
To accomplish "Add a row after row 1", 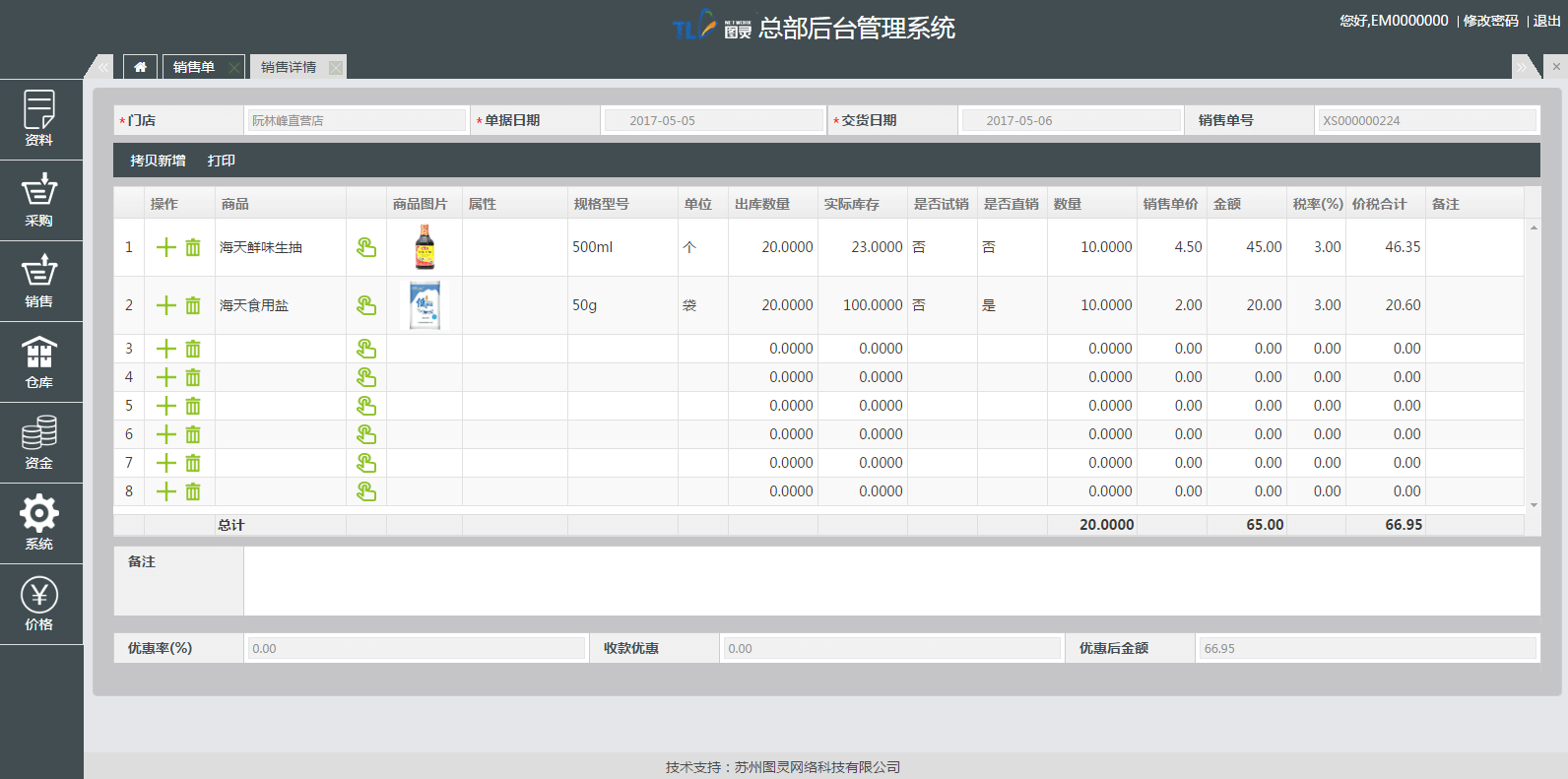I will (x=166, y=247).
